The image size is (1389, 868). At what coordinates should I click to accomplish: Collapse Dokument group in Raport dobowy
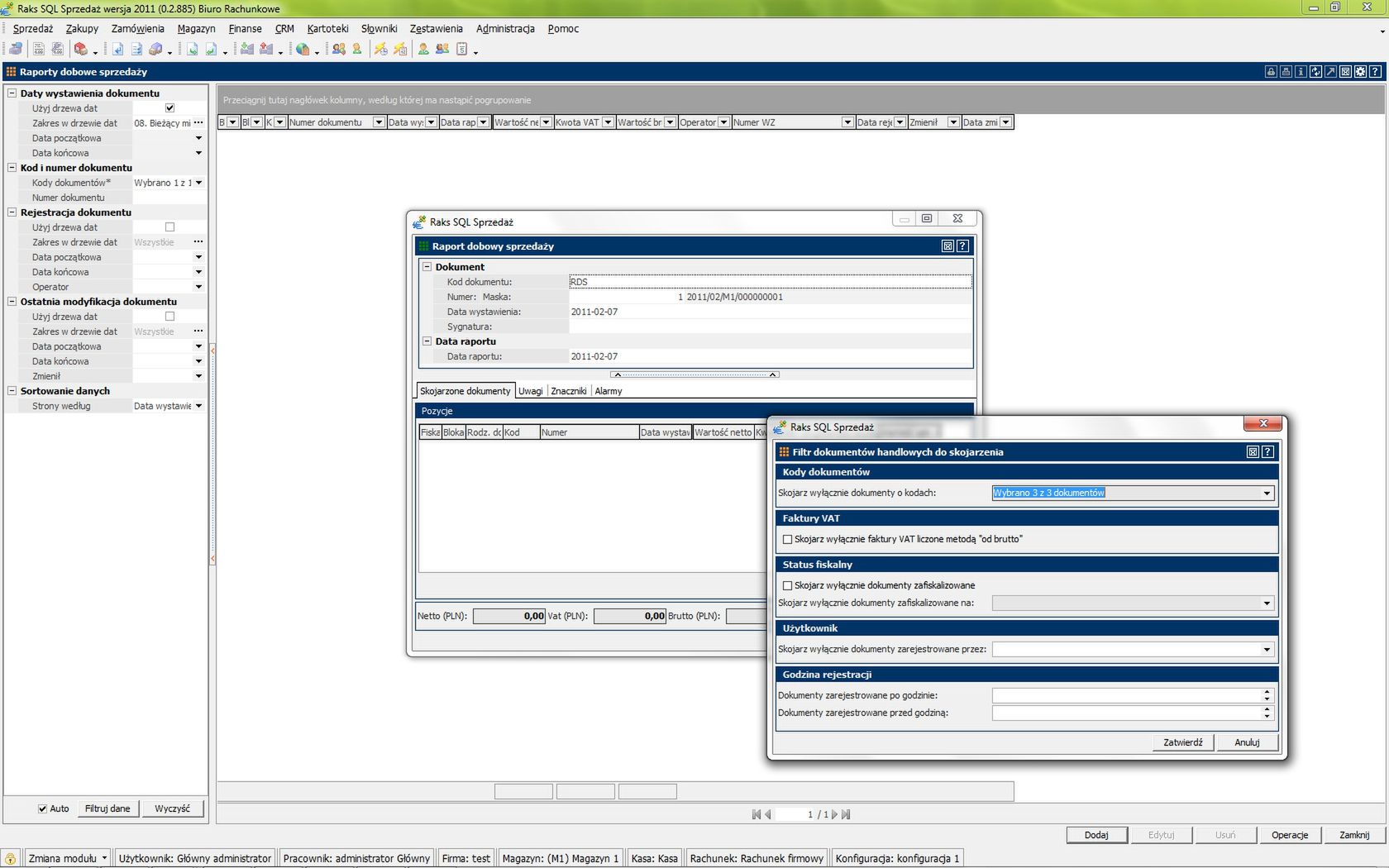[427, 267]
